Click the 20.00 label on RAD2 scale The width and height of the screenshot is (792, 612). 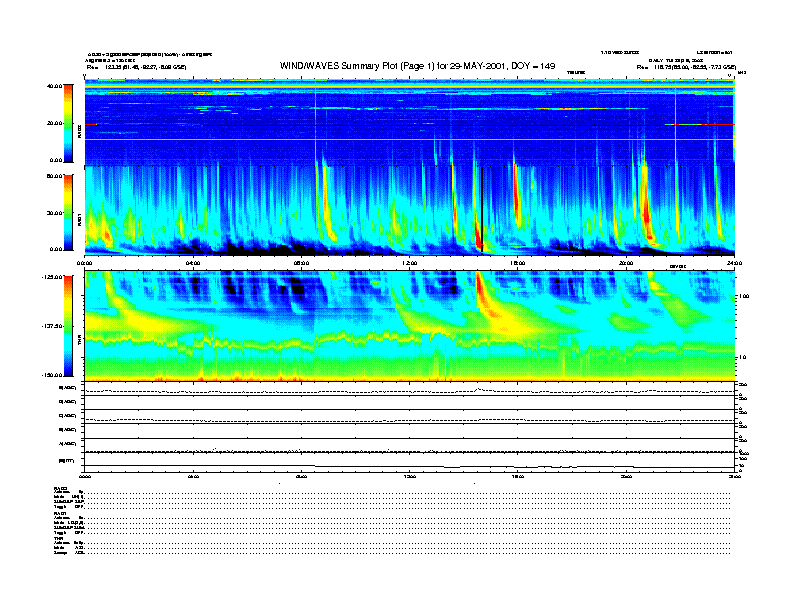(55, 123)
